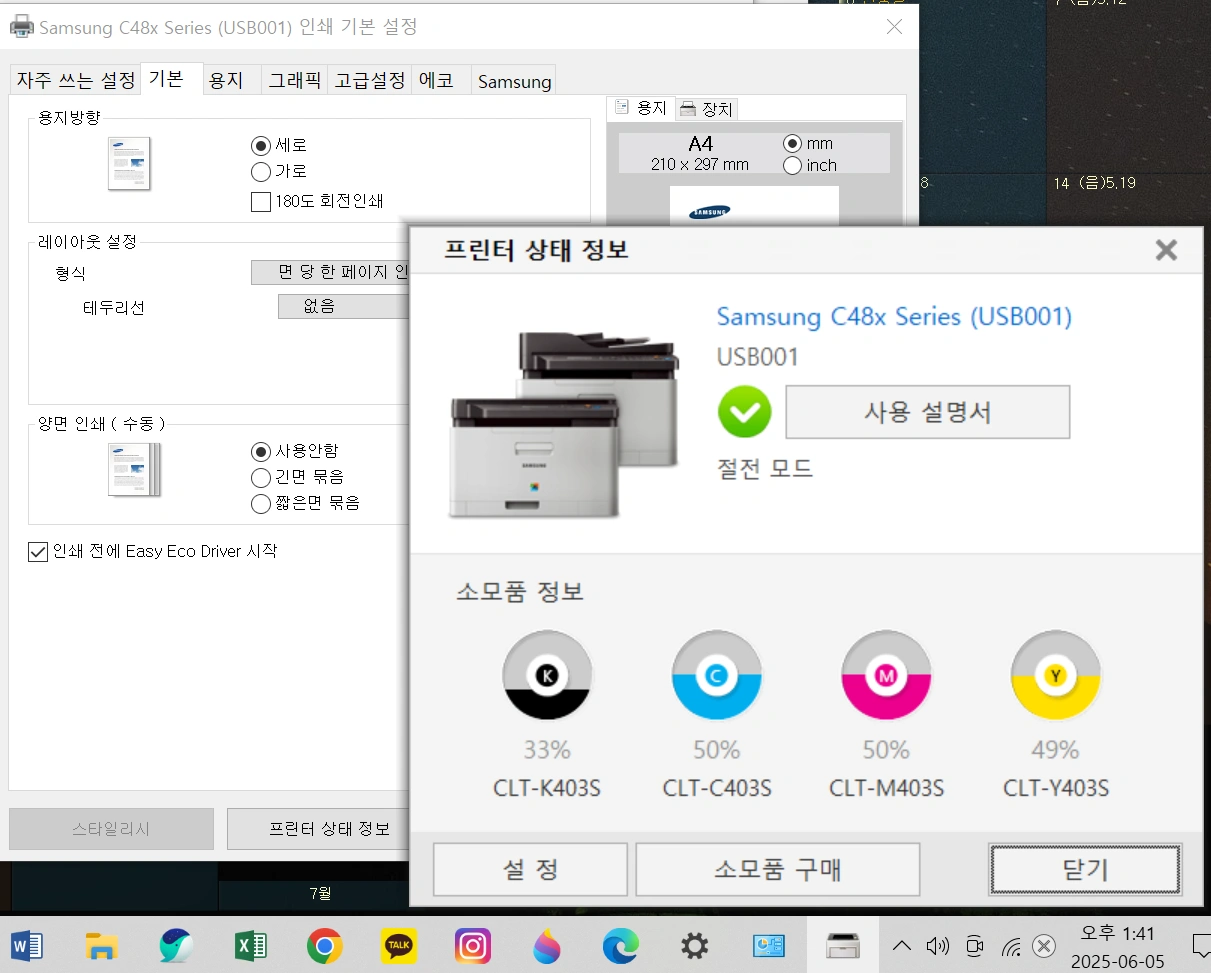The height and width of the screenshot is (973, 1211).
Task: Launch Microsoft Edge from the taskbar
Action: point(621,945)
